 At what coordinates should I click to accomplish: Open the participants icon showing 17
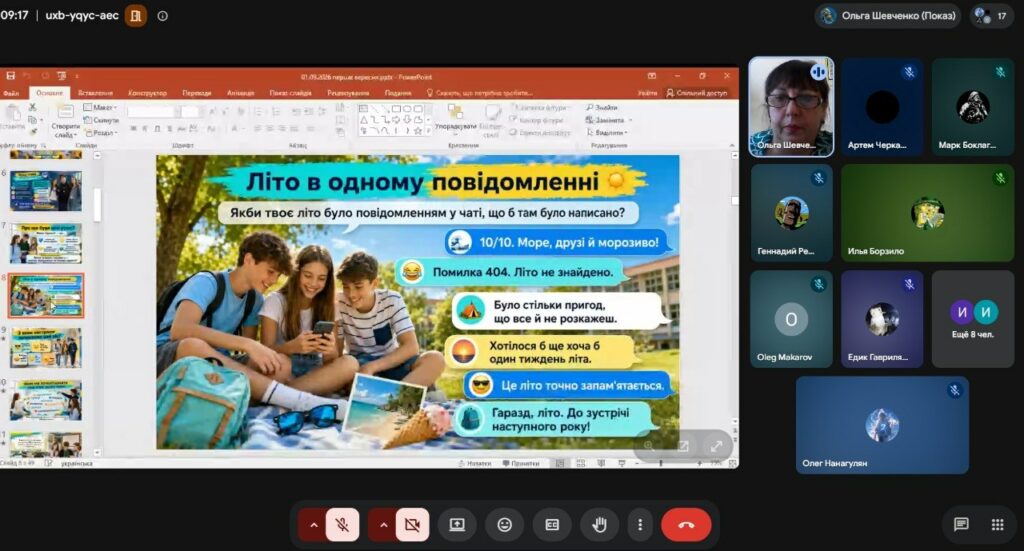click(x=991, y=16)
